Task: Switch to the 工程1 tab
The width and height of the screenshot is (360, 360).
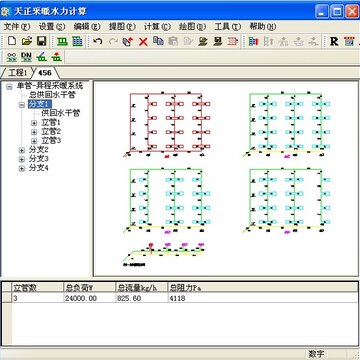Action: pyautogui.click(x=17, y=73)
